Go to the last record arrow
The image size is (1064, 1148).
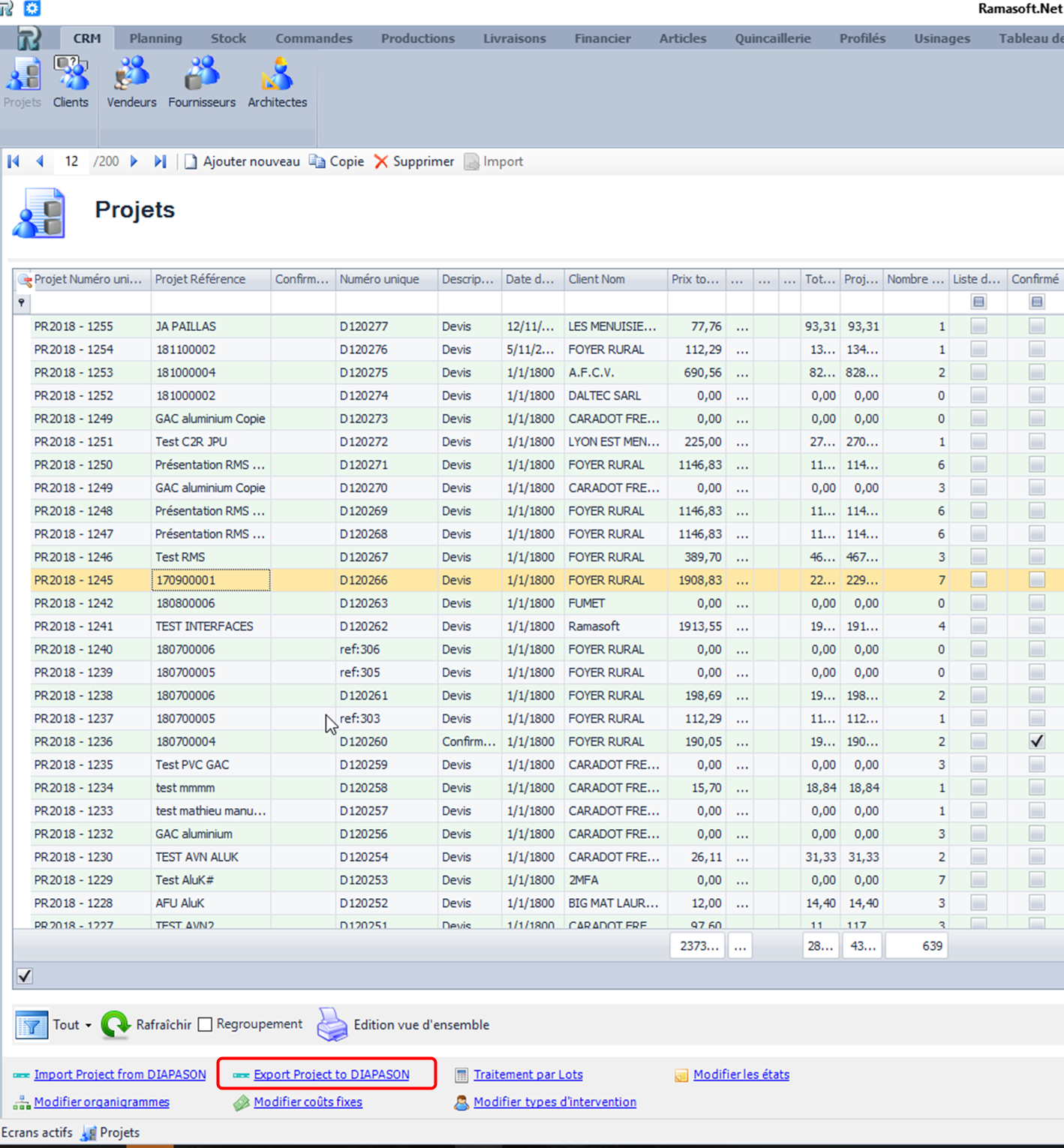click(160, 161)
